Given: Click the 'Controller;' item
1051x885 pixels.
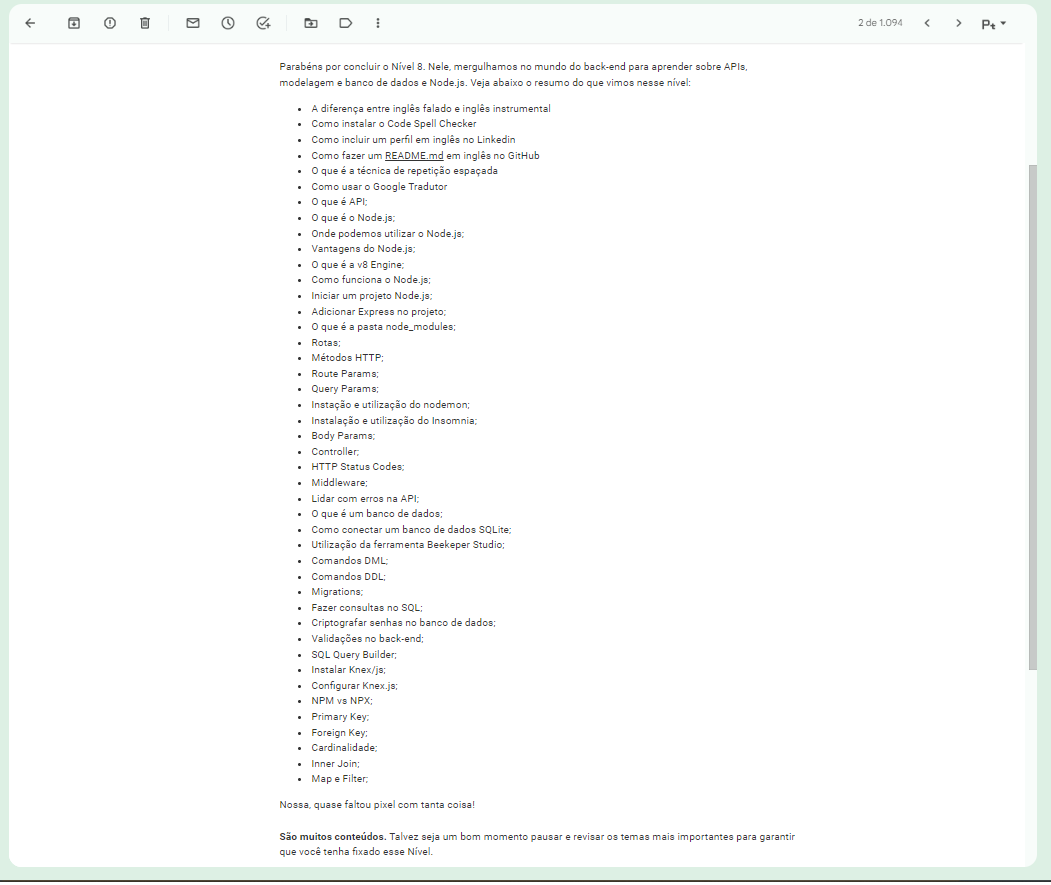Looking at the screenshot, I should click(x=334, y=452).
